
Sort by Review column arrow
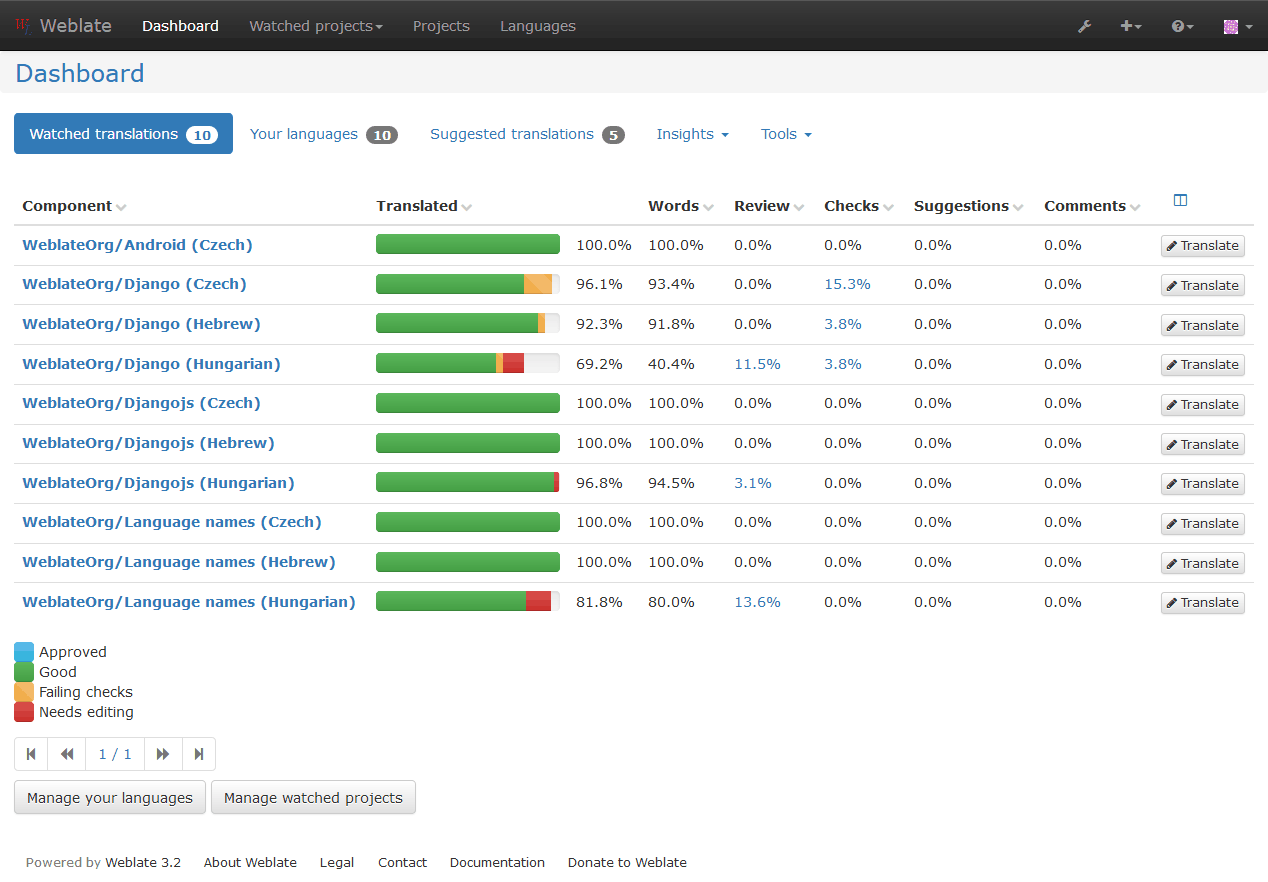pyautogui.click(x=798, y=207)
